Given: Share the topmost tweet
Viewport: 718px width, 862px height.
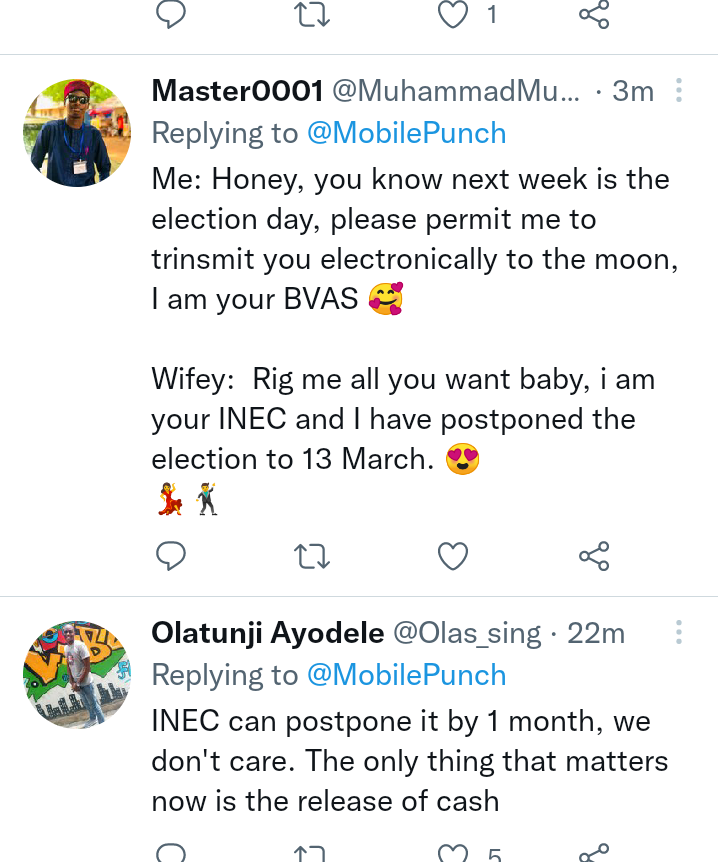Looking at the screenshot, I should click(x=594, y=13).
